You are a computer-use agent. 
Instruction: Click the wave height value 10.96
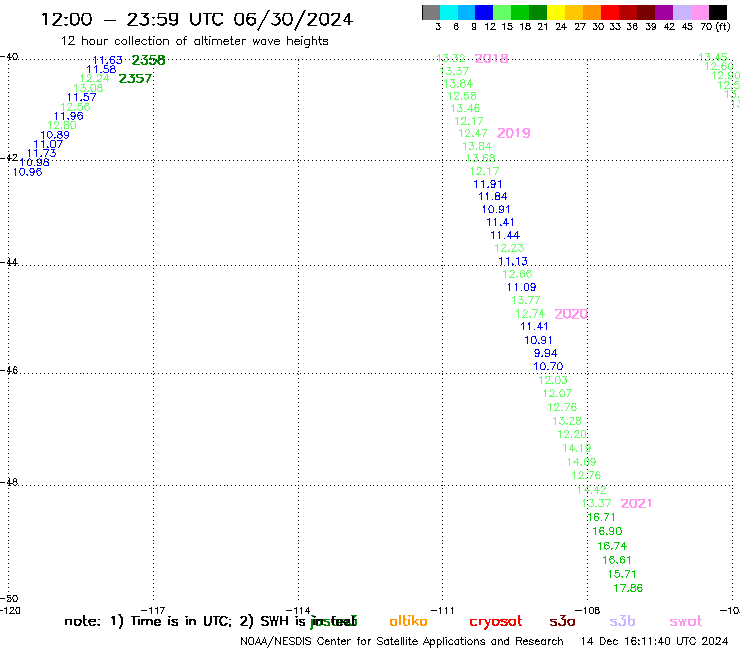tap(27, 172)
